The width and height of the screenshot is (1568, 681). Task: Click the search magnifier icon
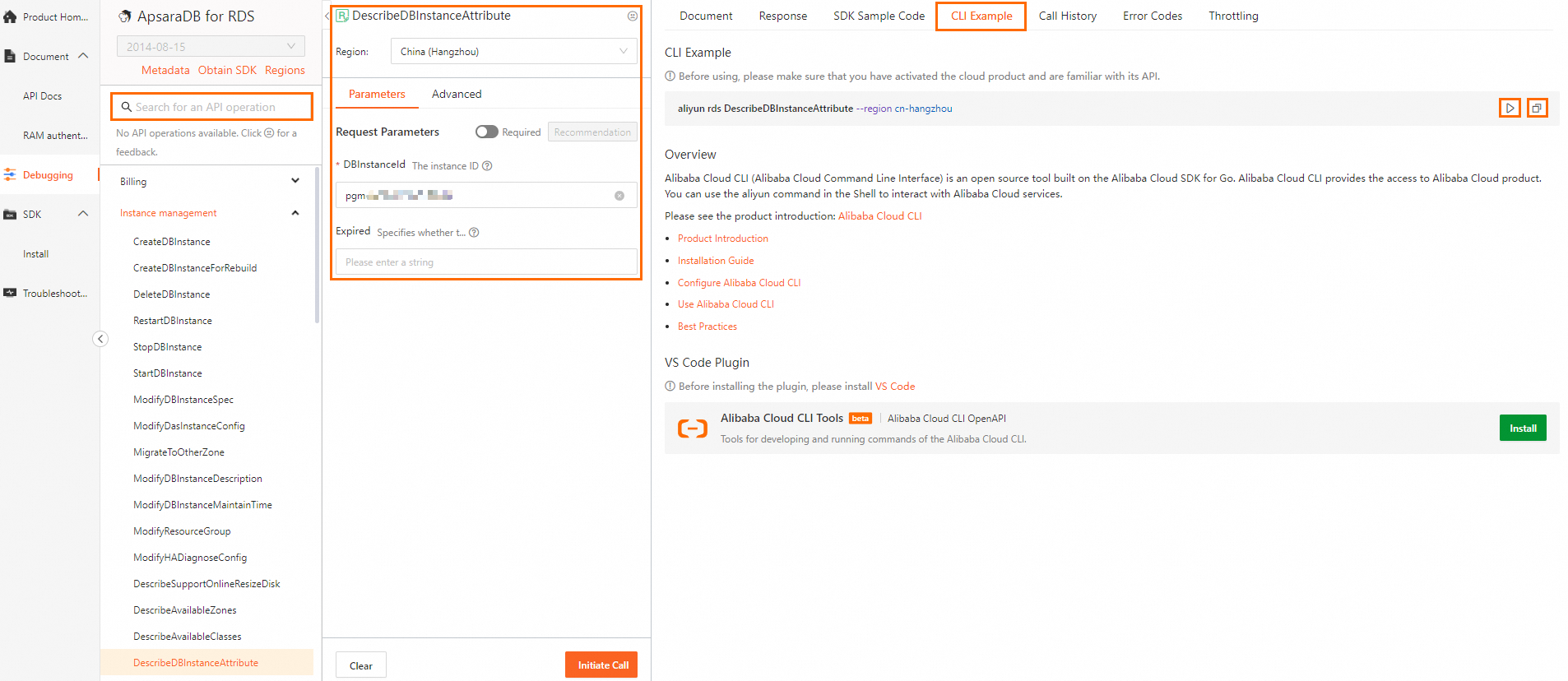tap(127, 107)
